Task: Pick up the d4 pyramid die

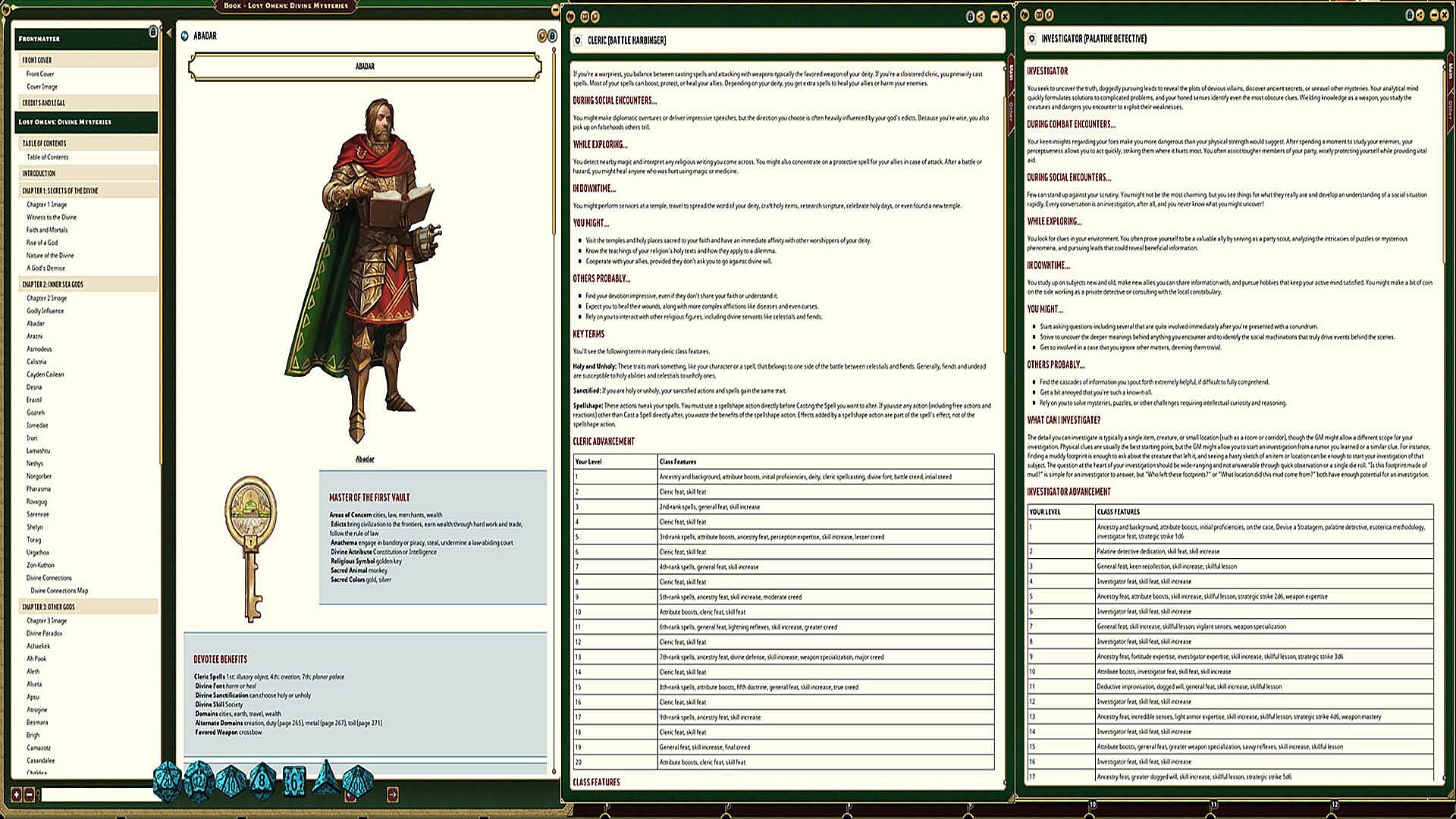Action: click(326, 780)
